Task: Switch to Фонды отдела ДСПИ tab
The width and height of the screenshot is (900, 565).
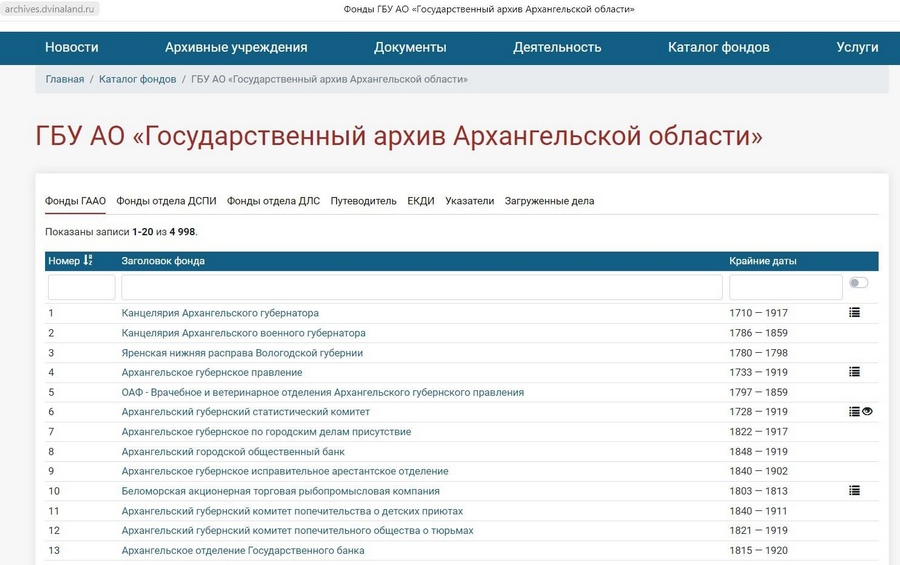Action: point(166,201)
